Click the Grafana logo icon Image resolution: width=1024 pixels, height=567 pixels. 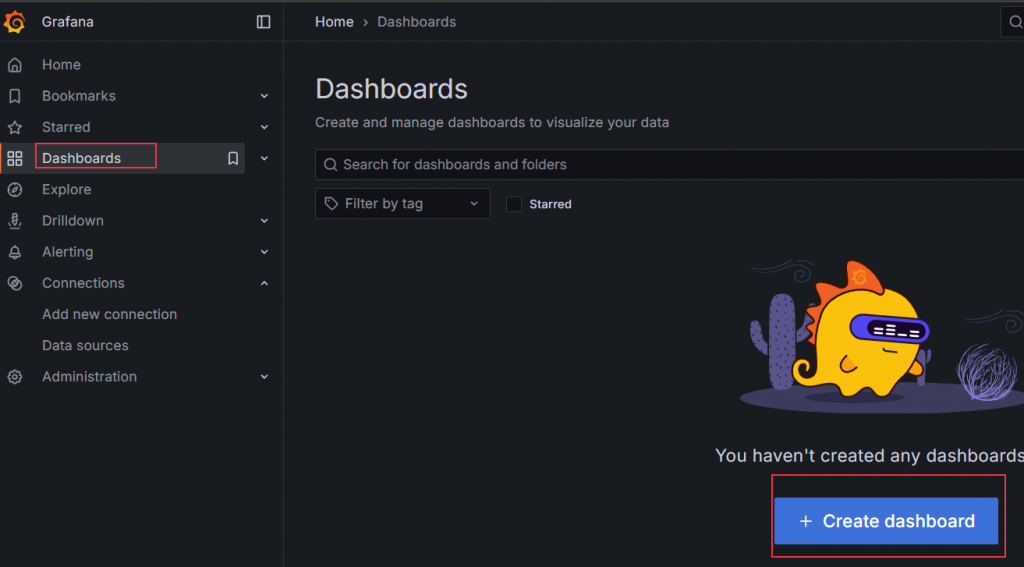click(x=14, y=22)
